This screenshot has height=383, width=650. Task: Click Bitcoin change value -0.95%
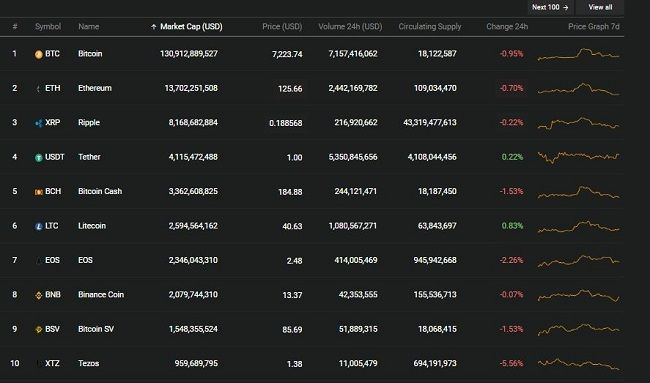[x=512, y=53]
